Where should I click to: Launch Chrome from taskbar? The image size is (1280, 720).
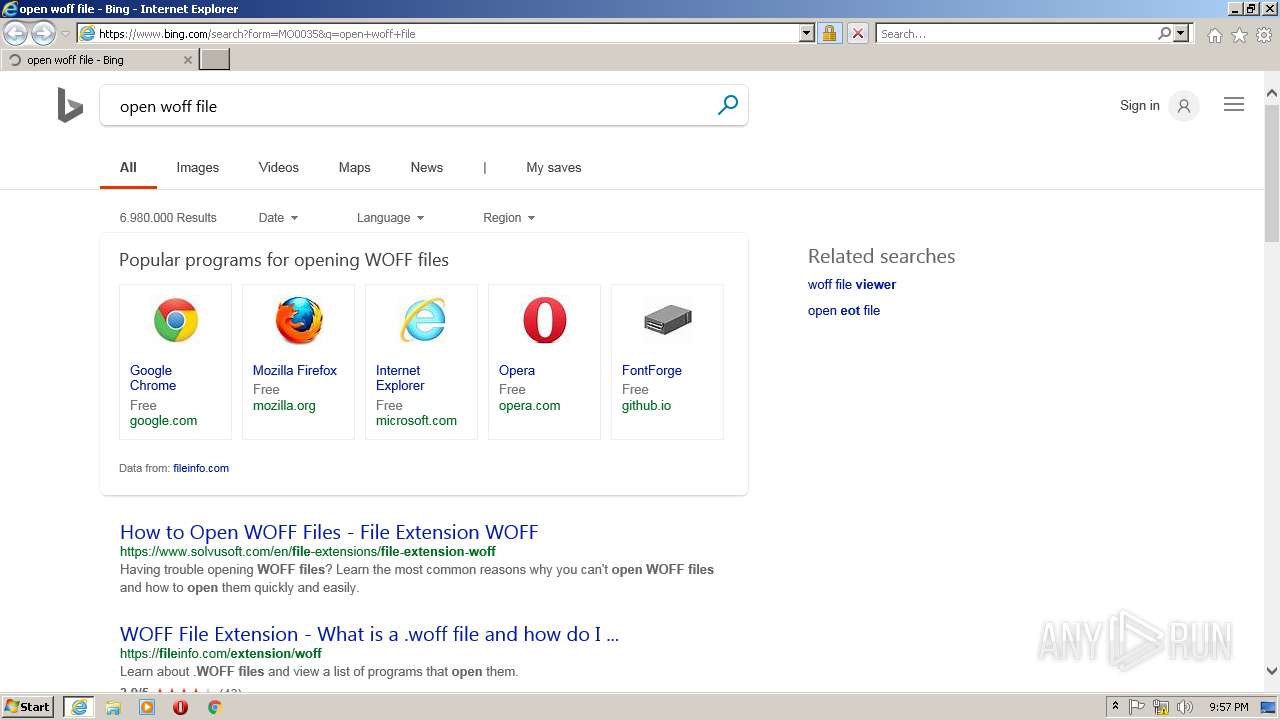214,707
